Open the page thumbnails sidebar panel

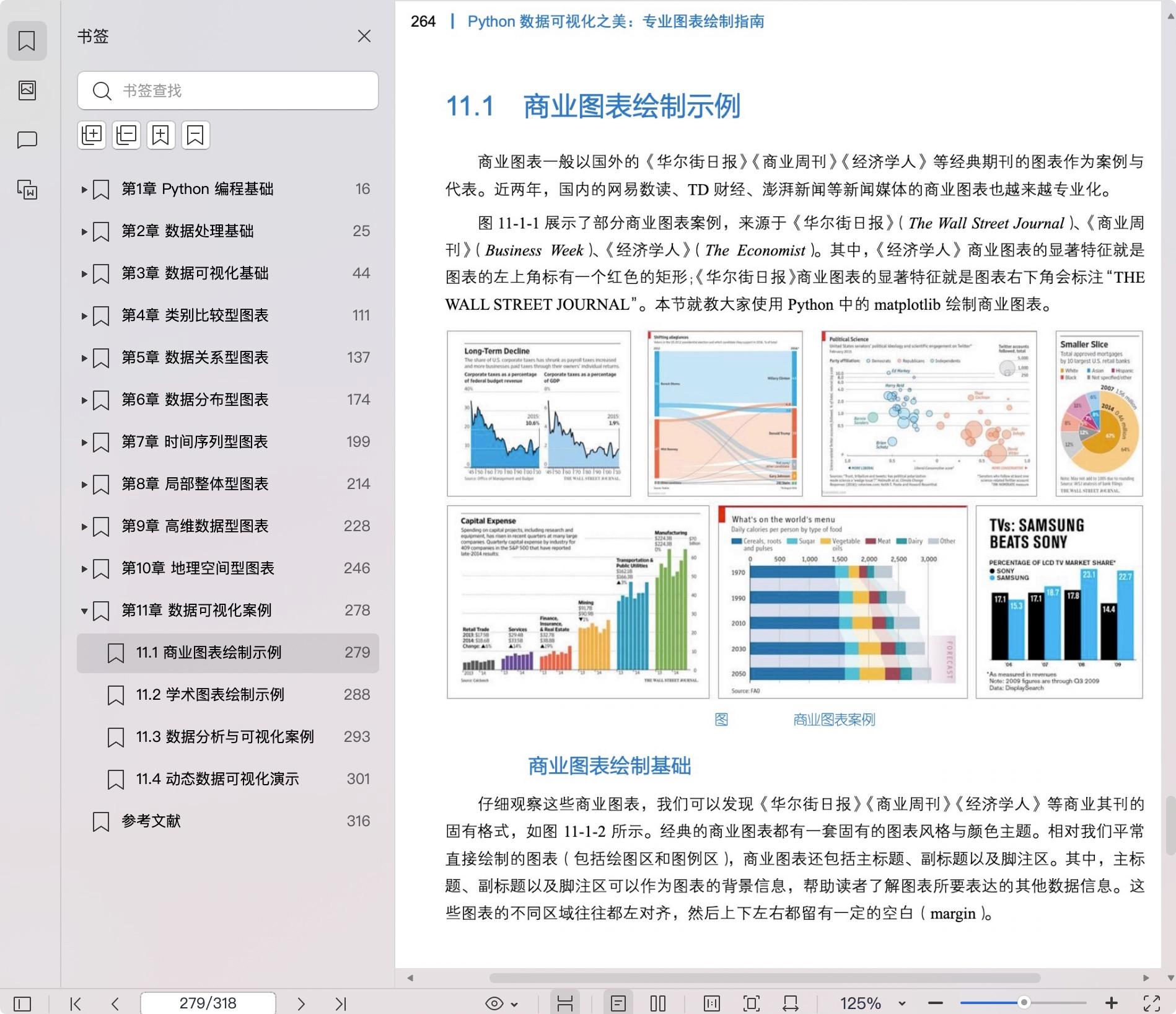[27, 90]
